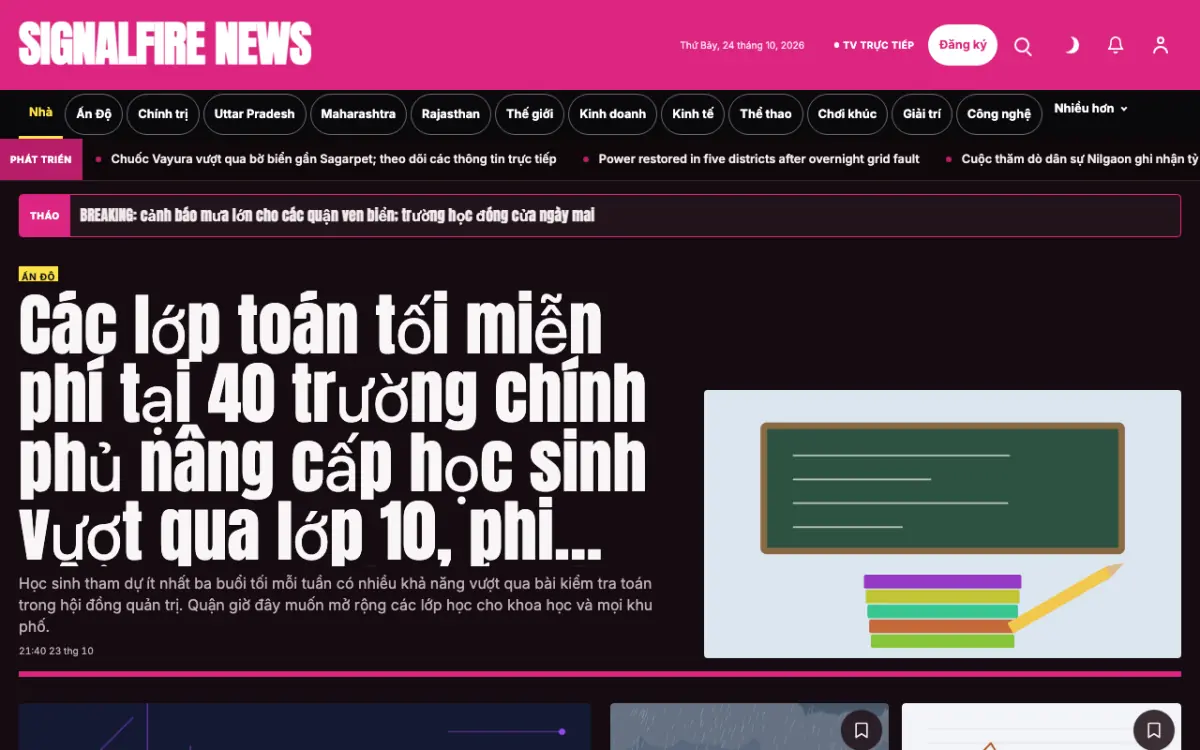Click the THẢO breaking label

[x=44, y=216]
